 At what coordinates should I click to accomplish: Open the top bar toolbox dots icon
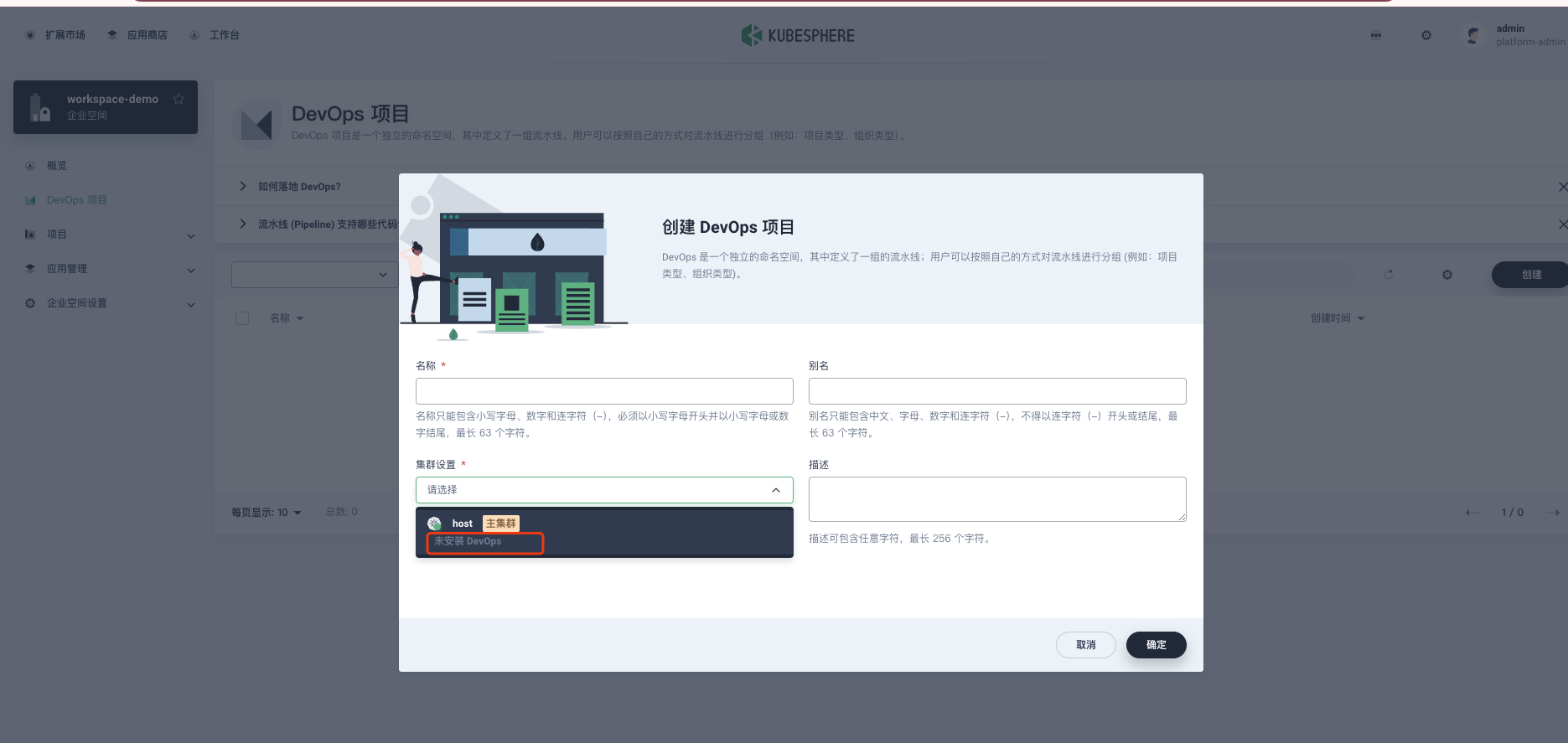click(1376, 35)
